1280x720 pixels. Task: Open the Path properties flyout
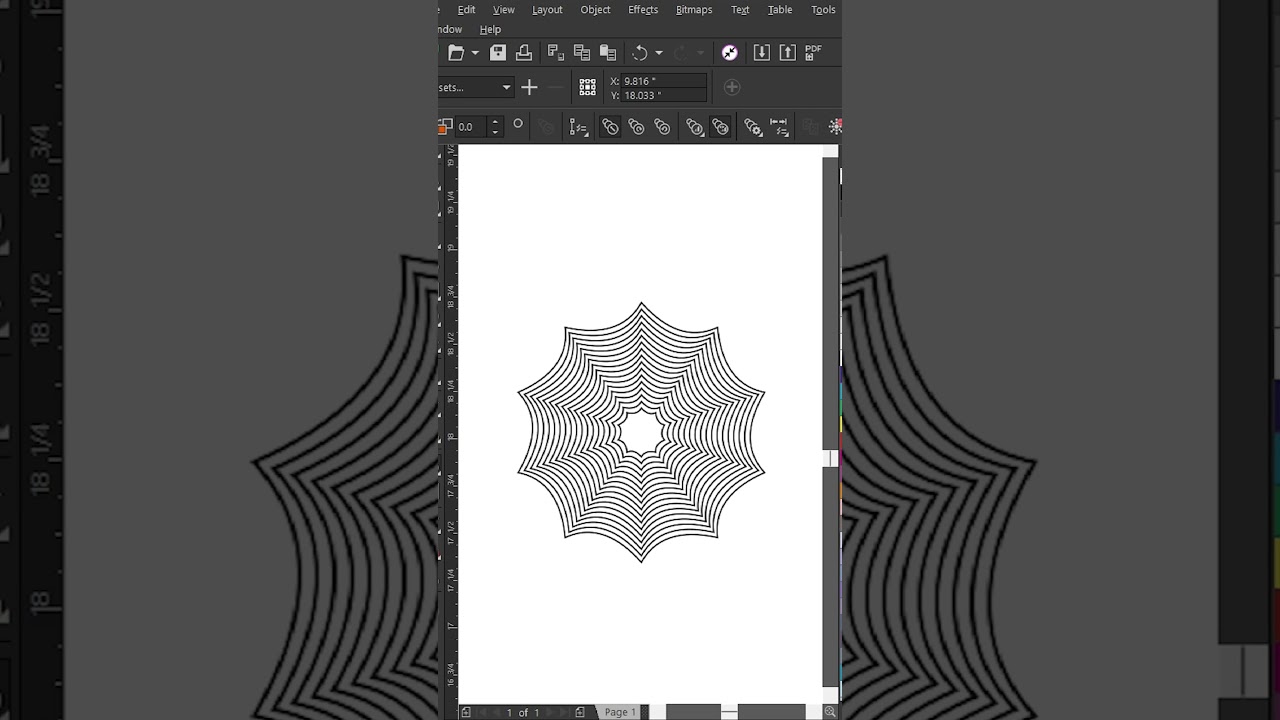coord(579,127)
